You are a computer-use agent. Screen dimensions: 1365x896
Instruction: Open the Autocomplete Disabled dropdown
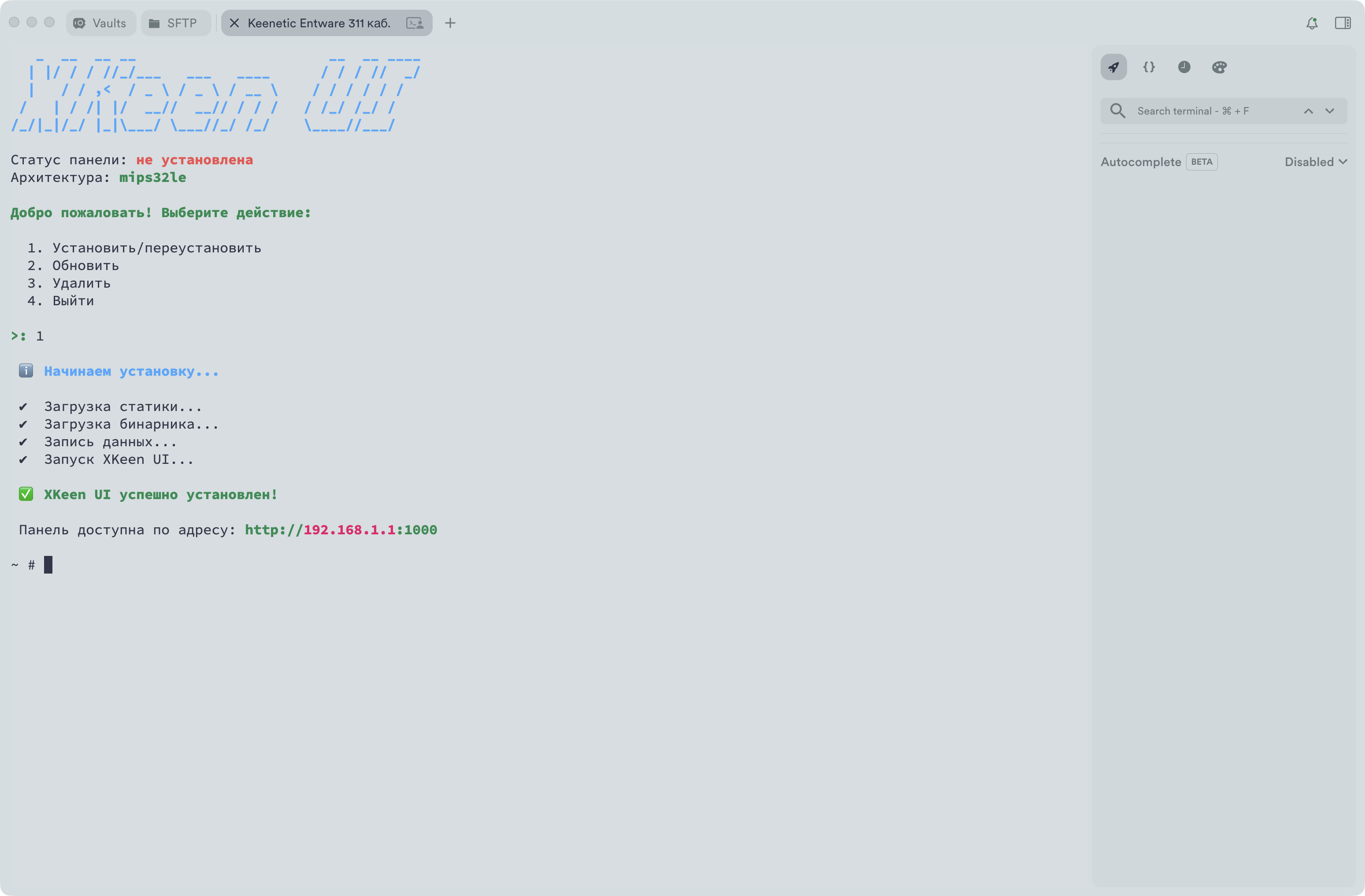pyautogui.click(x=1315, y=162)
